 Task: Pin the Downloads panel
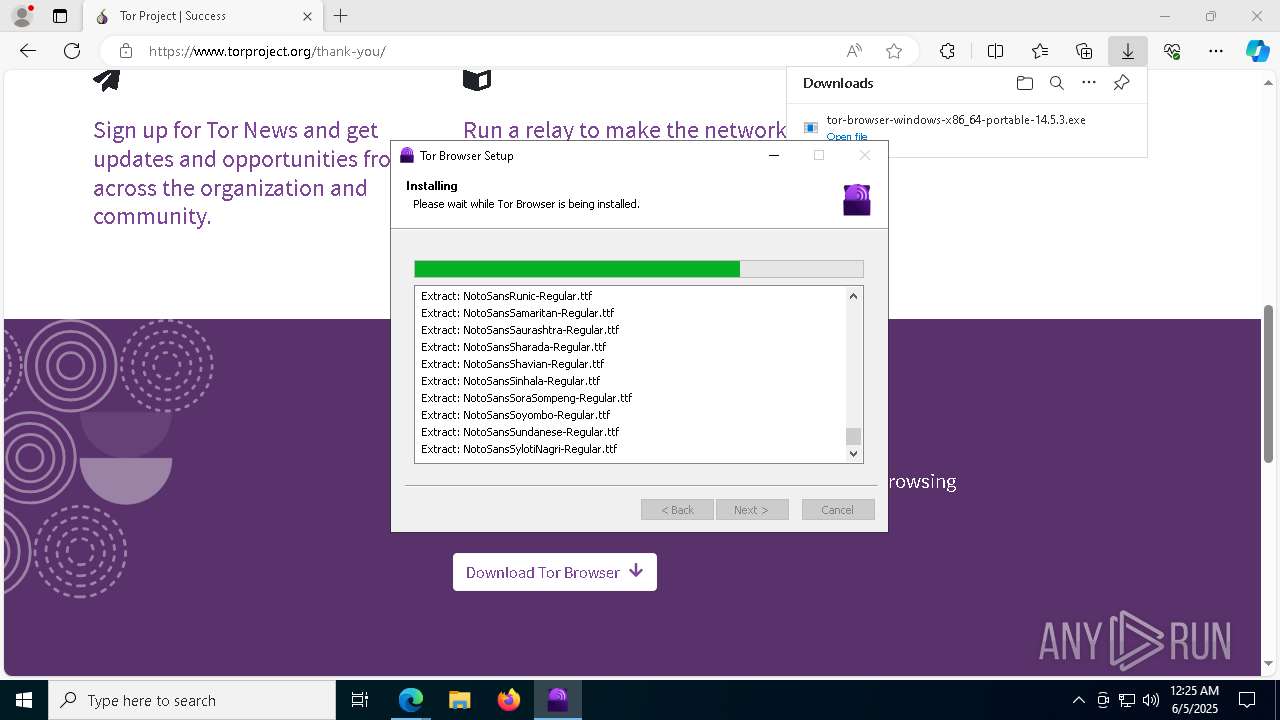(x=1121, y=83)
